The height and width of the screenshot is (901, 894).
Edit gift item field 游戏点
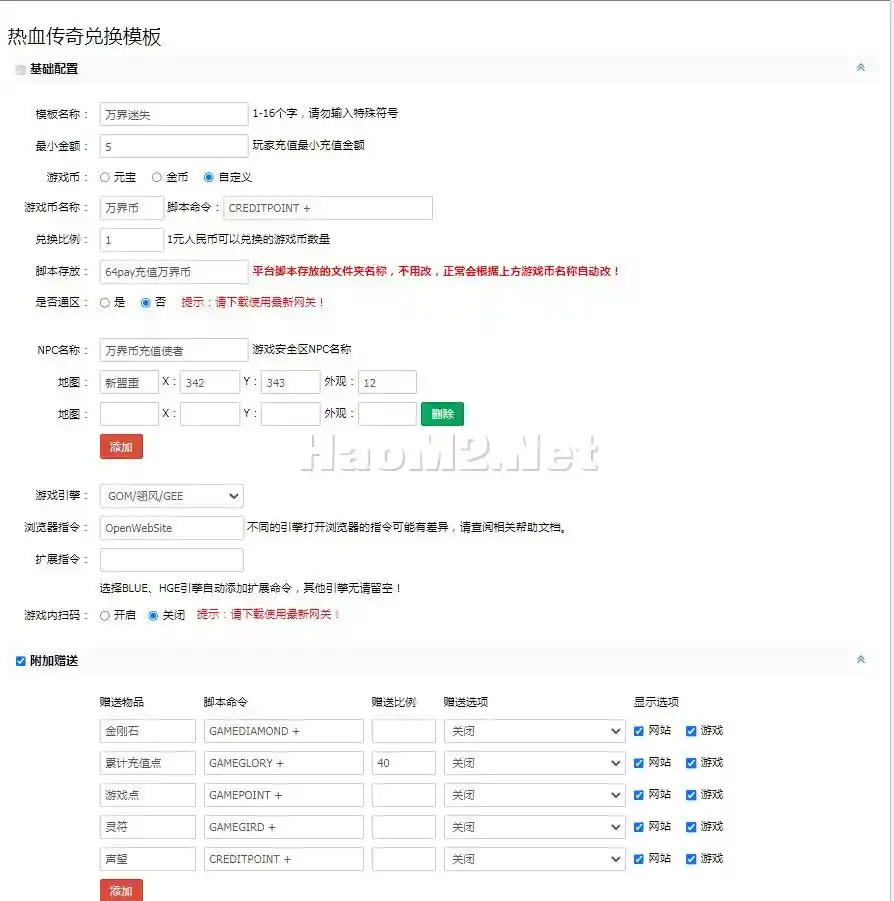148,795
